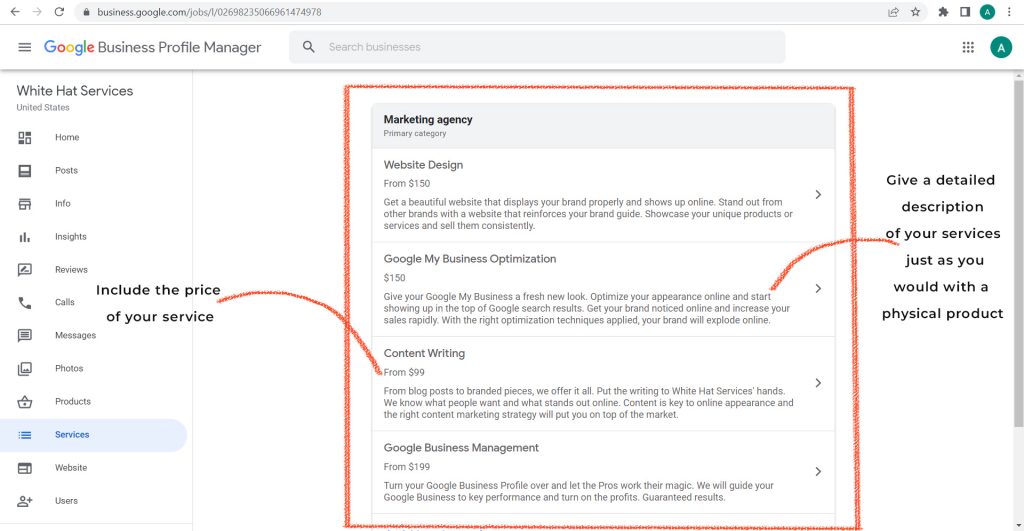This screenshot has height=531, width=1024.
Task: Click the Posts sidebar icon
Action: [x=25, y=170]
